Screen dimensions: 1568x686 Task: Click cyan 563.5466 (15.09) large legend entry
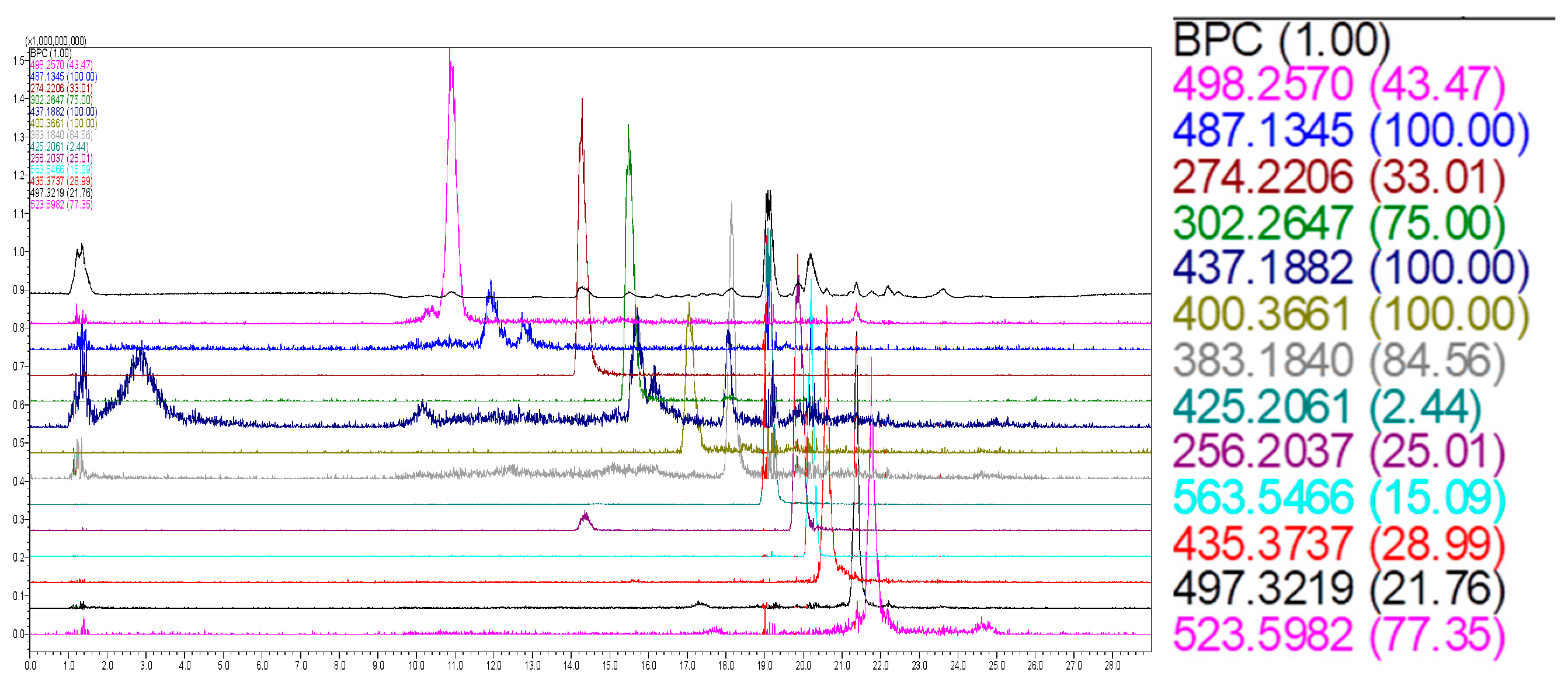pyautogui.click(x=1338, y=498)
